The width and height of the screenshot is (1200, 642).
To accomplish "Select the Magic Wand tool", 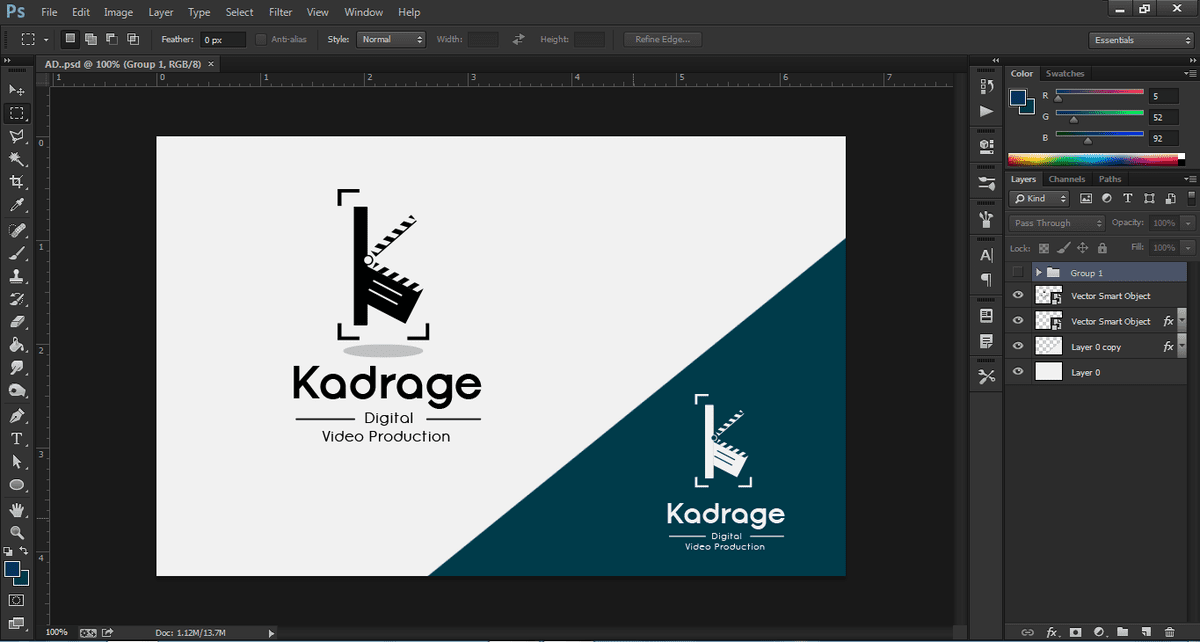I will [x=17, y=159].
